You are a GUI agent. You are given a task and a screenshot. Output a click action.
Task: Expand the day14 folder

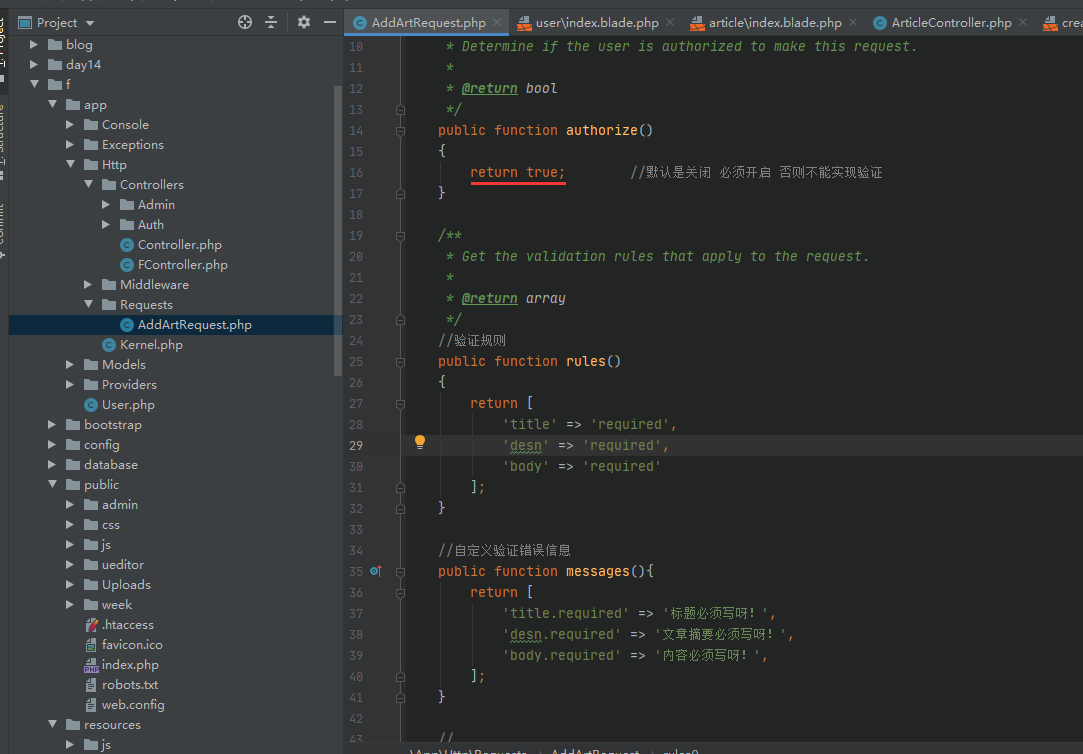[x=34, y=64]
